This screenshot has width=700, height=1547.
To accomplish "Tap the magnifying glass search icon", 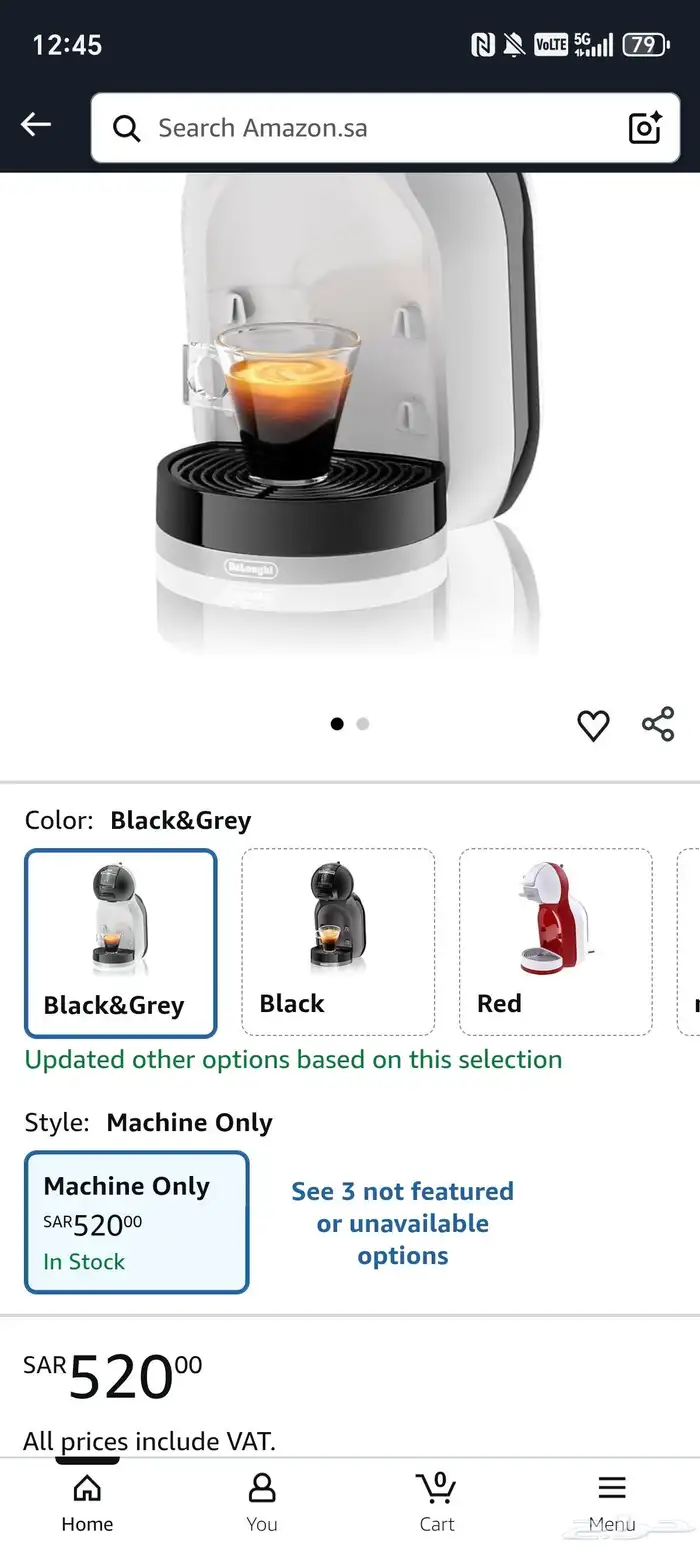I will click(126, 128).
